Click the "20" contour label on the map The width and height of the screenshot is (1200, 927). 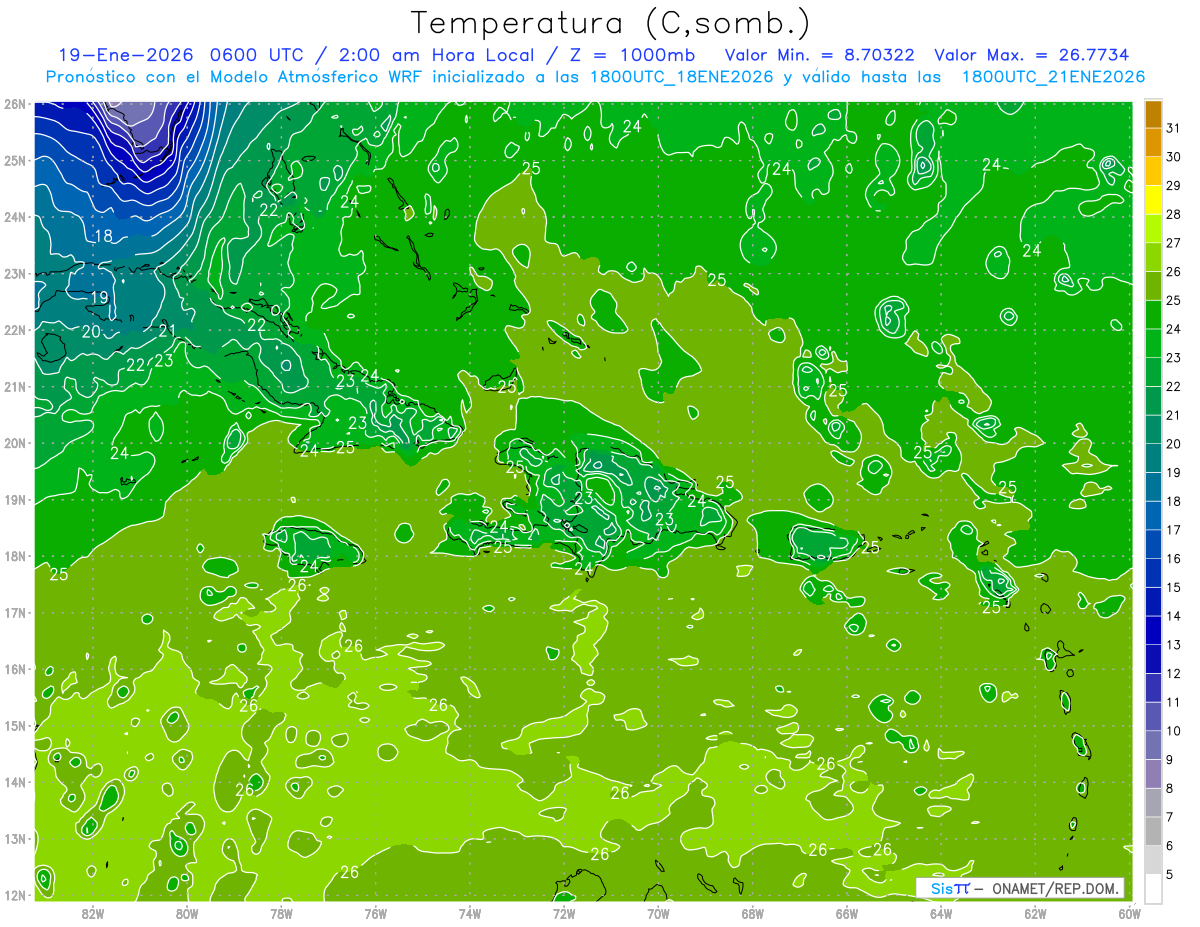tap(91, 332)
